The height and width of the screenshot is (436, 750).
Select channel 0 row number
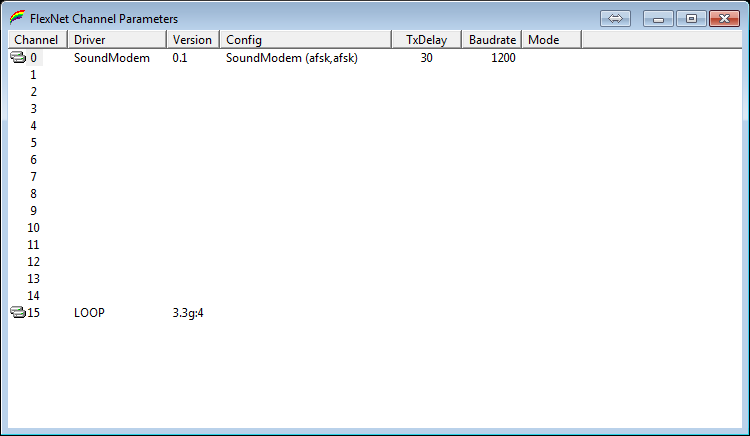[x=33, y=58]
